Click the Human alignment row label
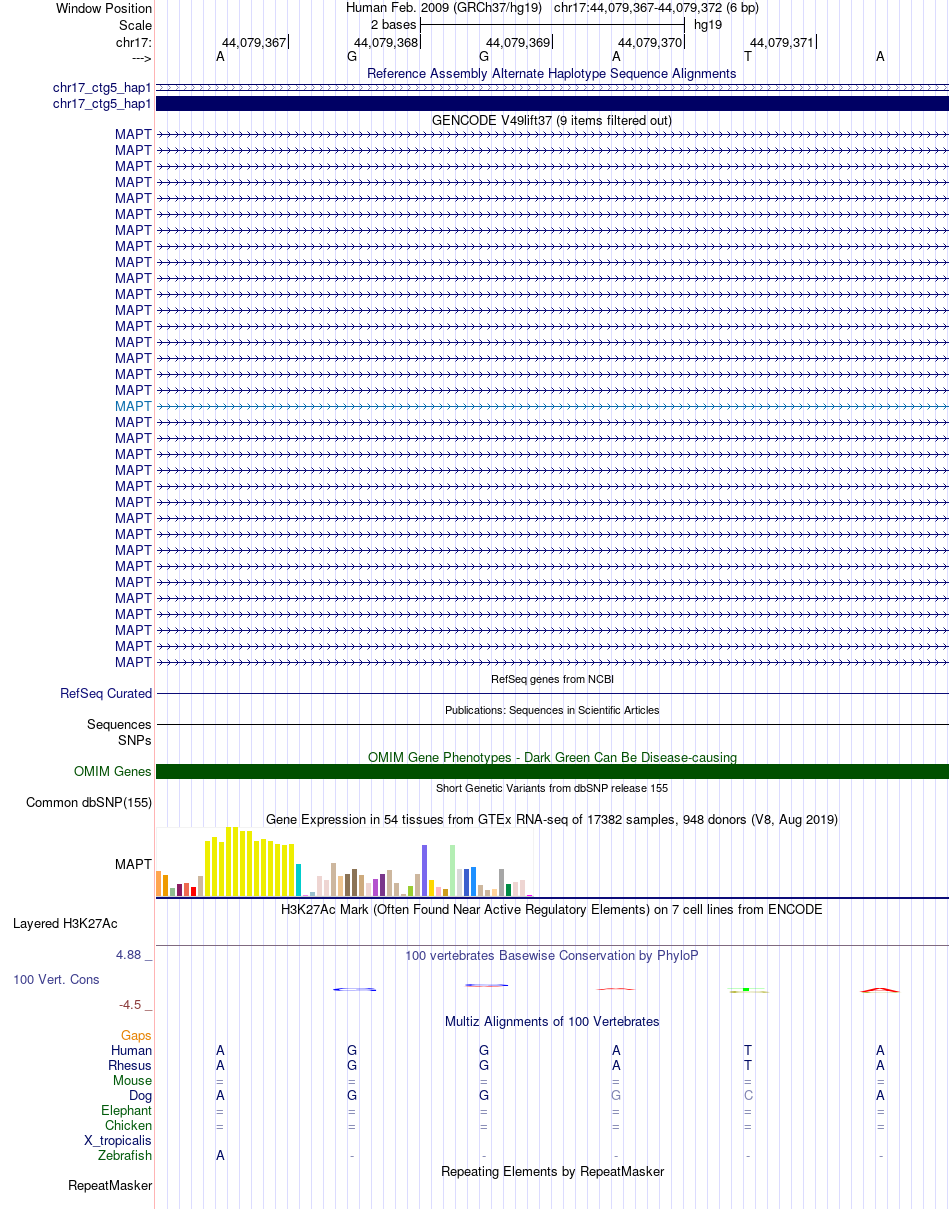 131,1050
